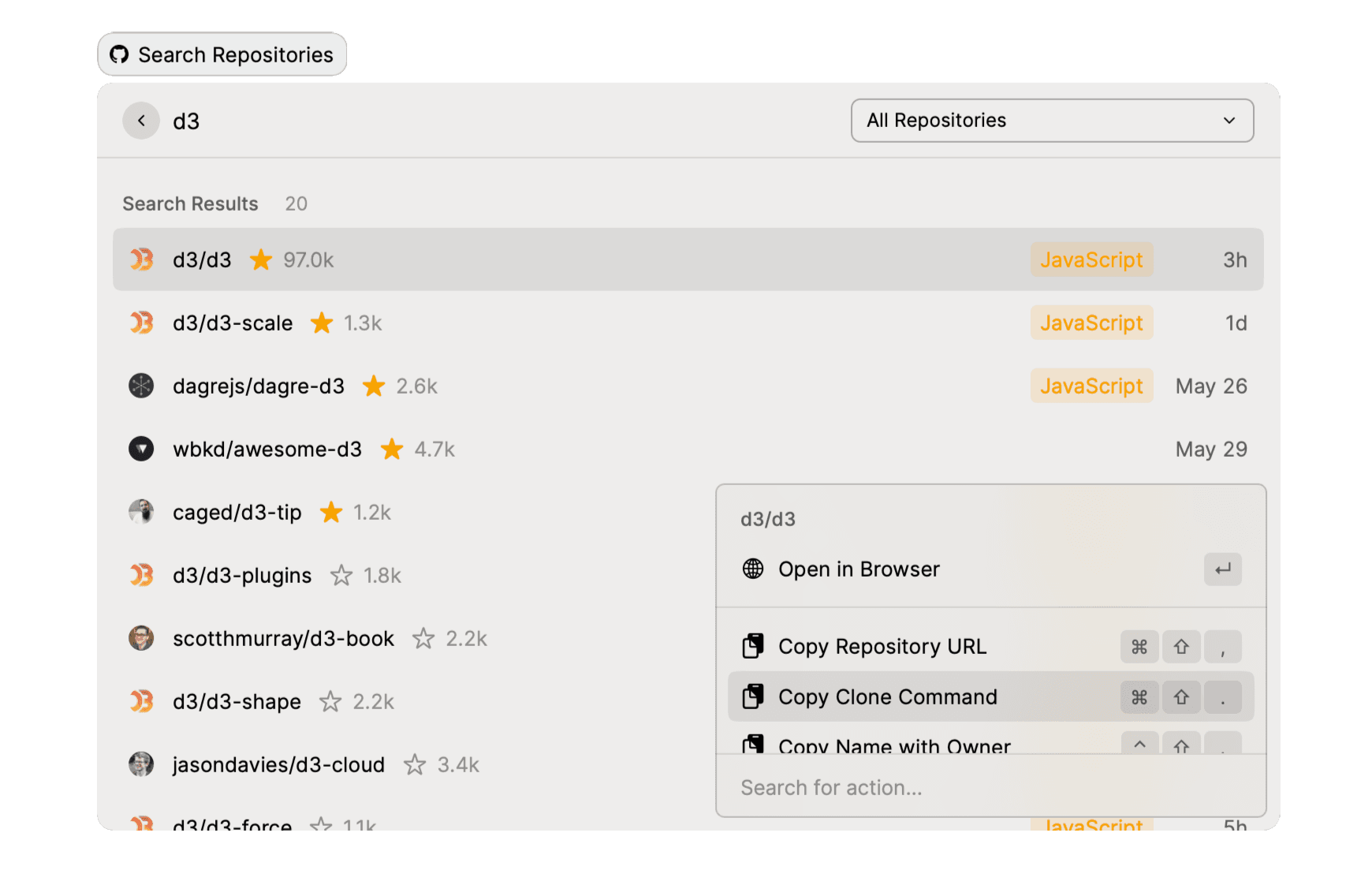Click the JavaScript tag on d3/d3-scale row

(1091, 323)
